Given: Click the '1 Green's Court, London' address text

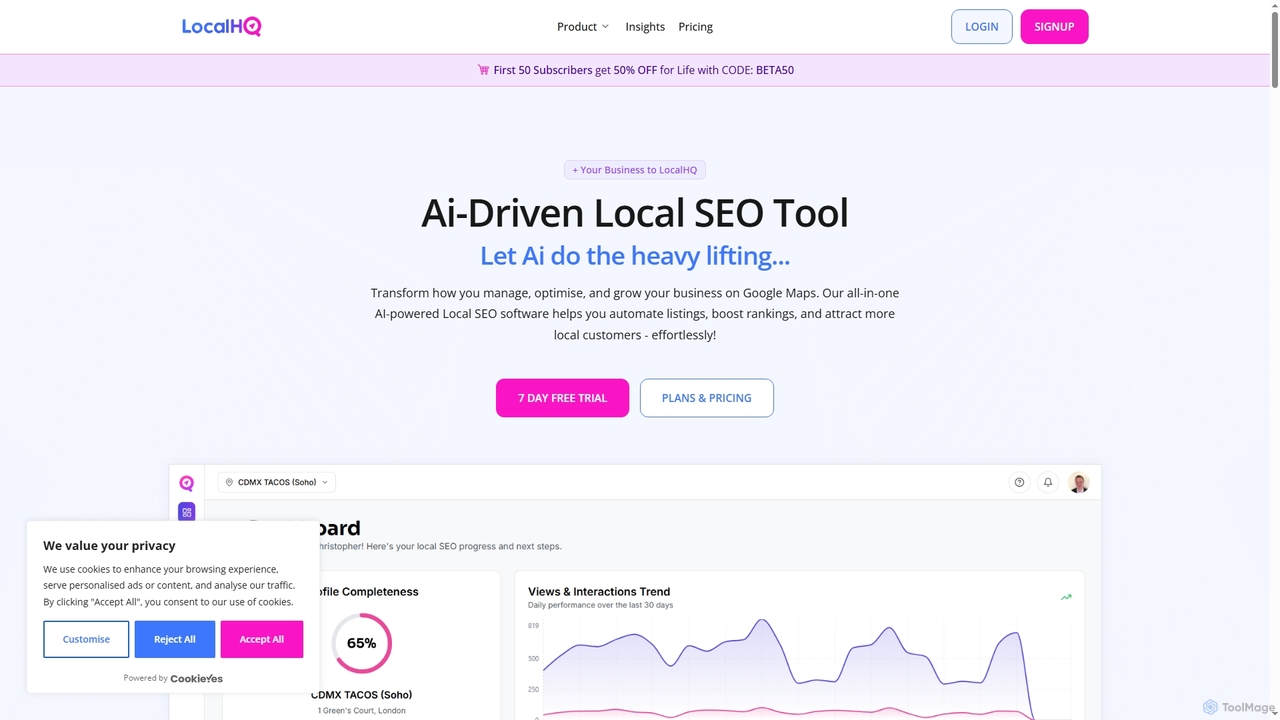Looking at the screenshot, I should coord(361,710).
